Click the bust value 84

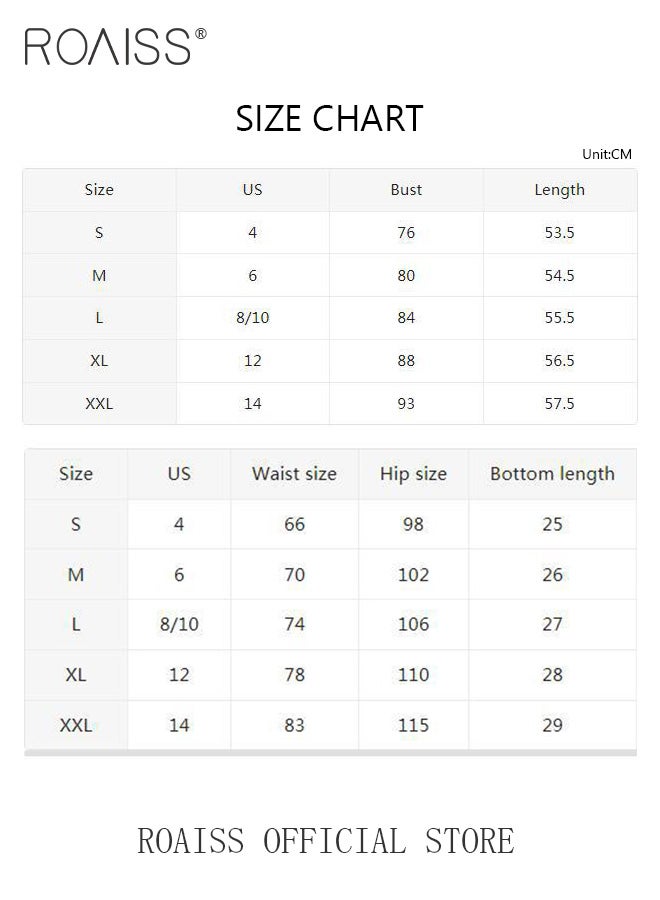click(406, 318)
